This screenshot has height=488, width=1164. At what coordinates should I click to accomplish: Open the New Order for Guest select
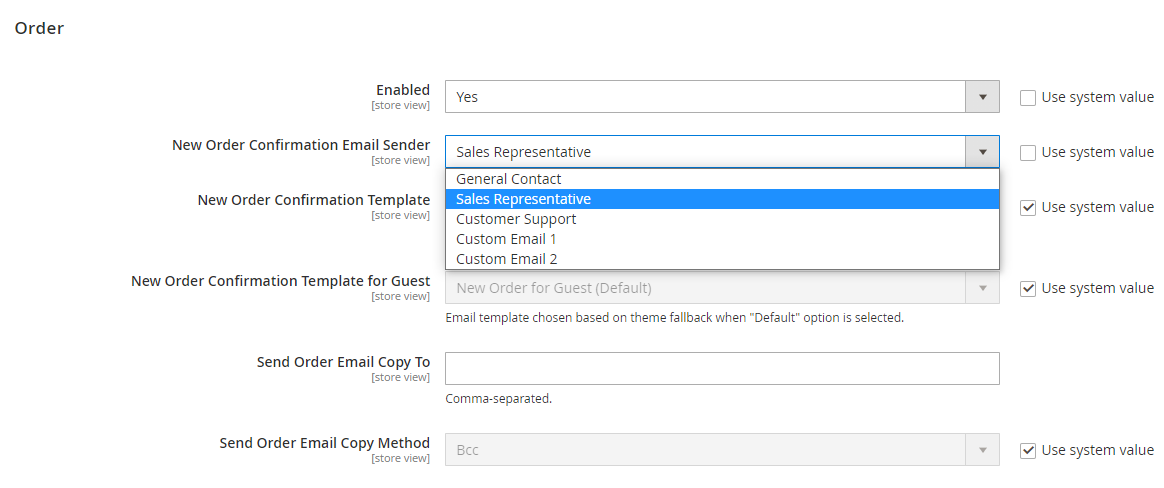pos(722,288)
